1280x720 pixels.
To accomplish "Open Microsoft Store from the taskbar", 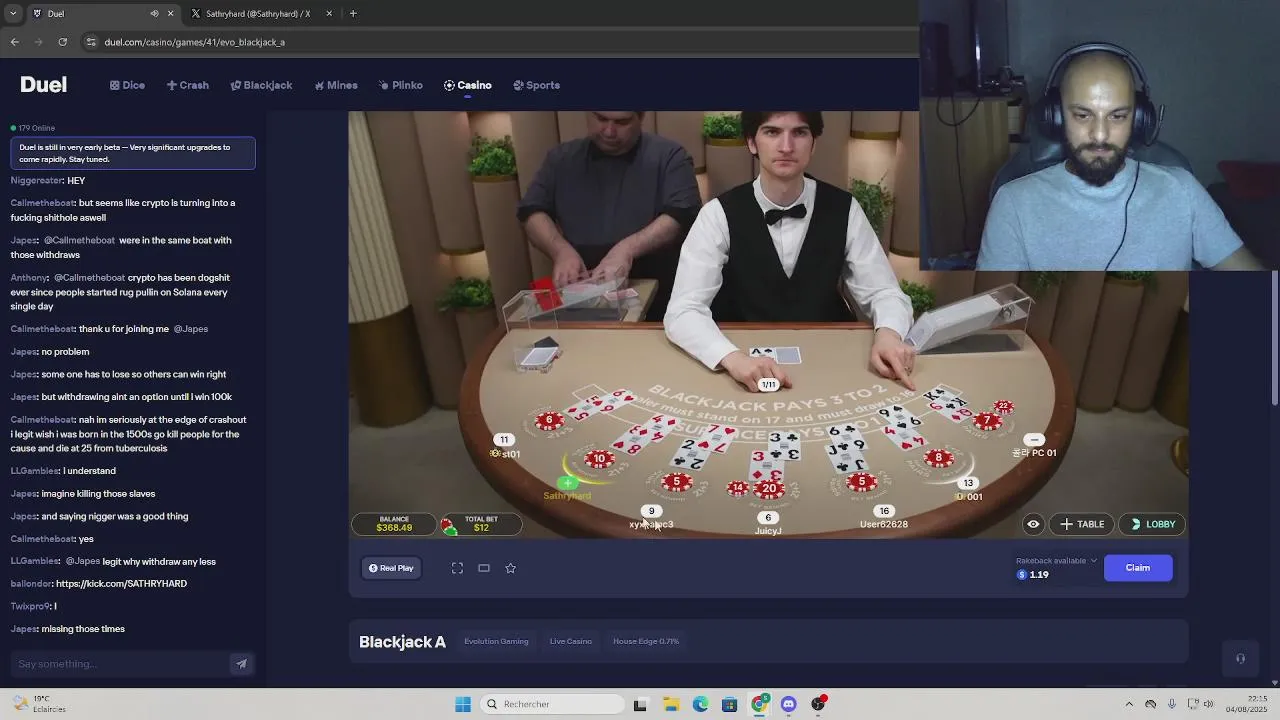I will (729, 704).
